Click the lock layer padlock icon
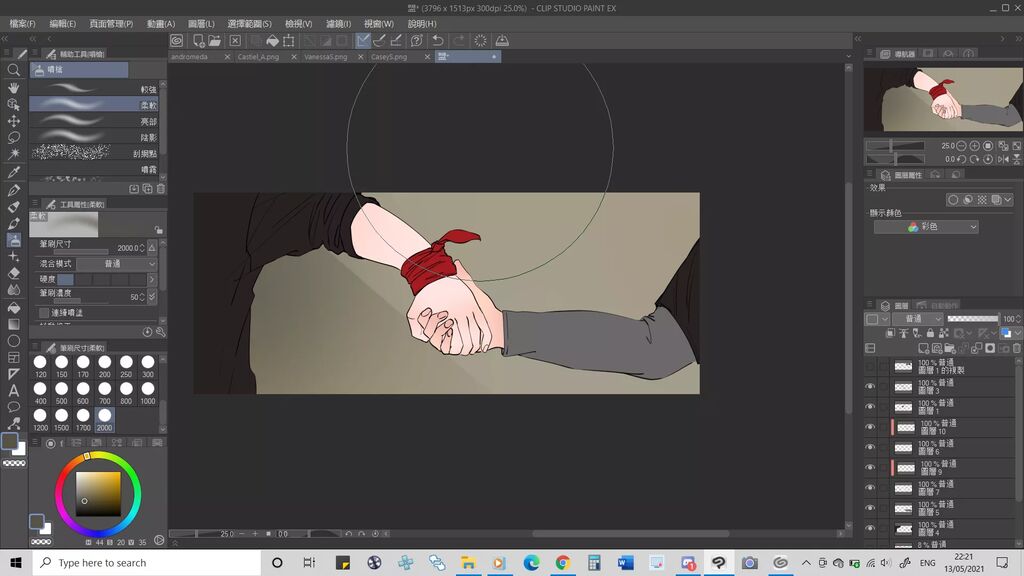The height and width of the screenshot is (576, 1024). tap(930, 333)
